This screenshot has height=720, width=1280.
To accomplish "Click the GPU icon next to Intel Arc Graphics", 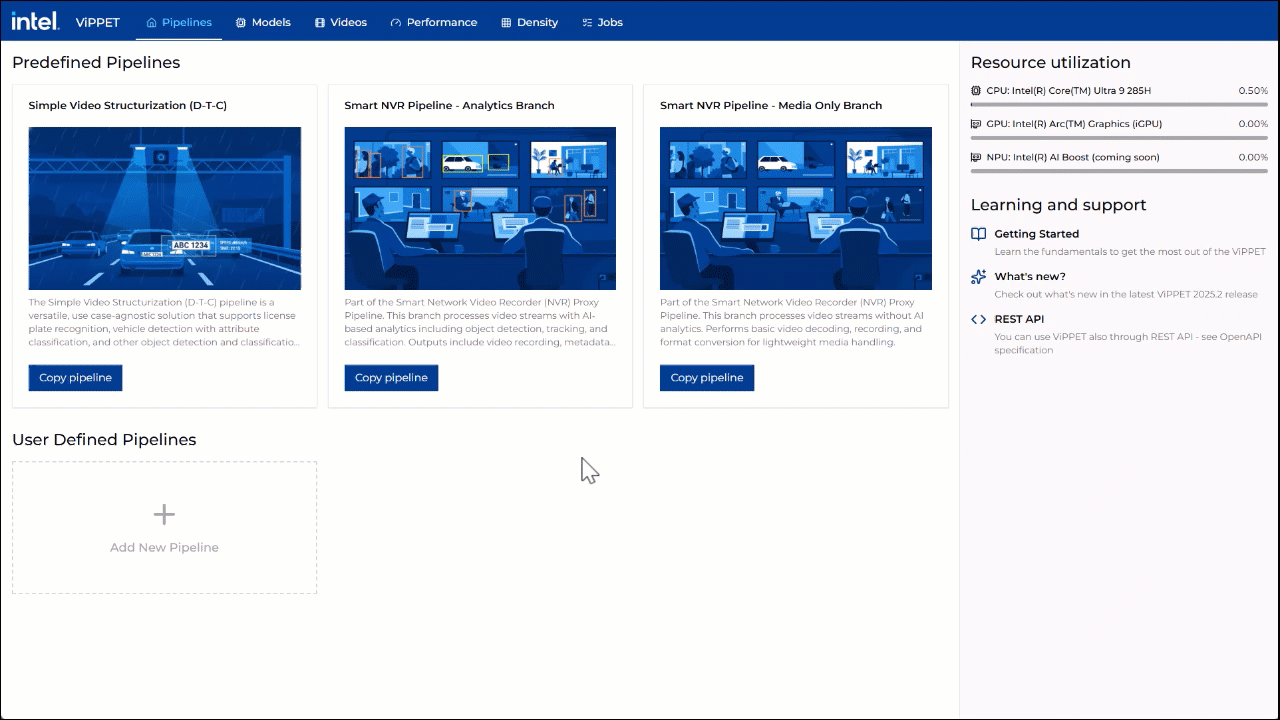I will pyautogui.click(x=975, y=123).
